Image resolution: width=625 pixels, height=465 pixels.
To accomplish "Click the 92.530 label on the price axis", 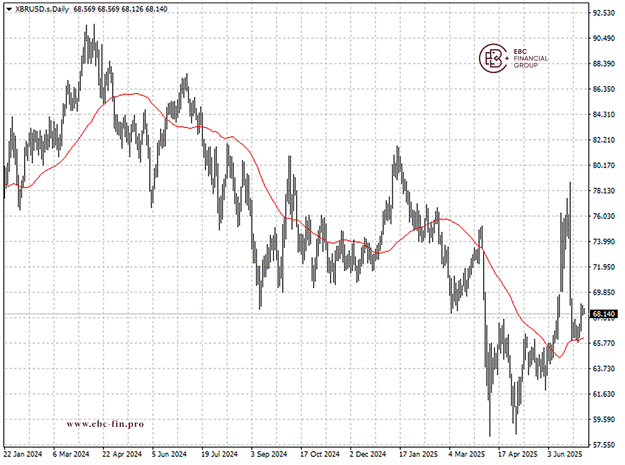I will pos(603,13).
